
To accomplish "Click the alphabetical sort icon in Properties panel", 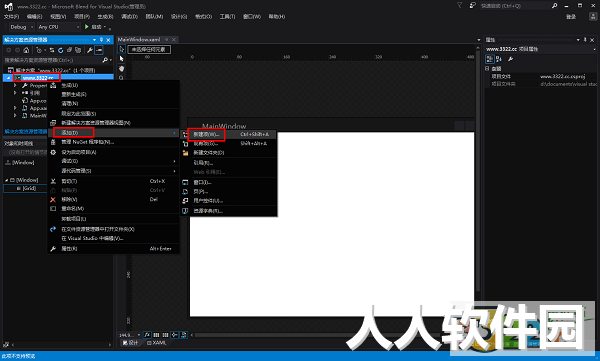I will point(499,59).
